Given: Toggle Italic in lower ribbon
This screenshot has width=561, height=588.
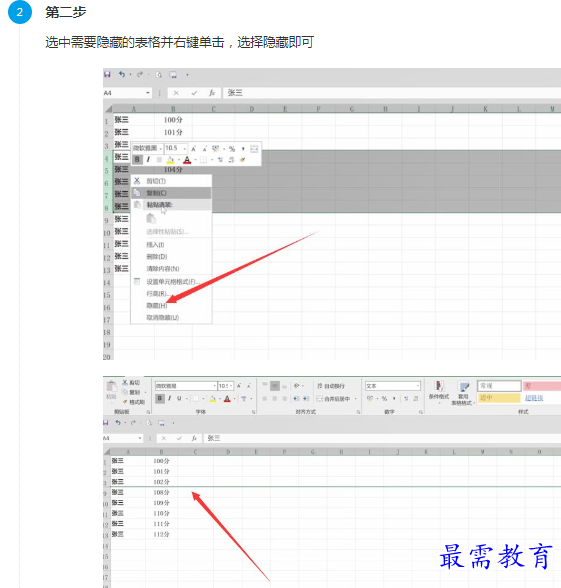Looking at the screenshot, I should click(x=170, y=398).
